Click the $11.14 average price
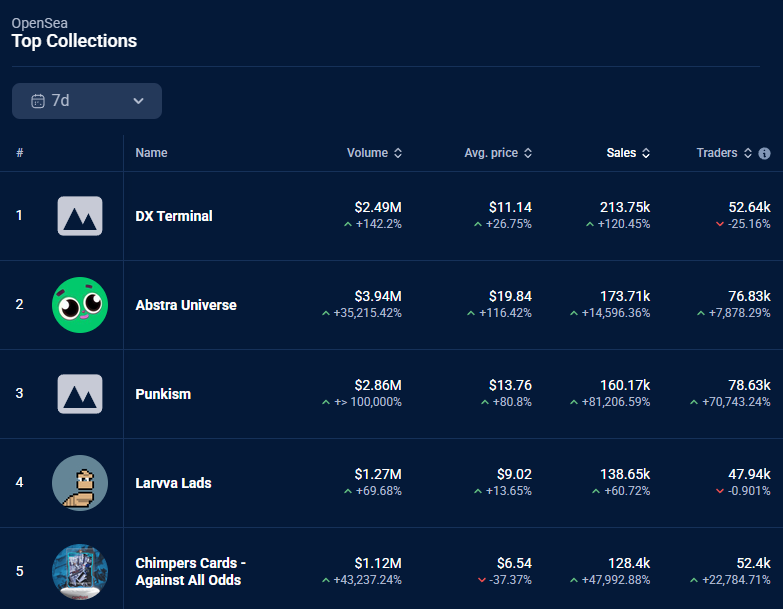This screenshot has height=609, width=783. [x=510, y=207]
